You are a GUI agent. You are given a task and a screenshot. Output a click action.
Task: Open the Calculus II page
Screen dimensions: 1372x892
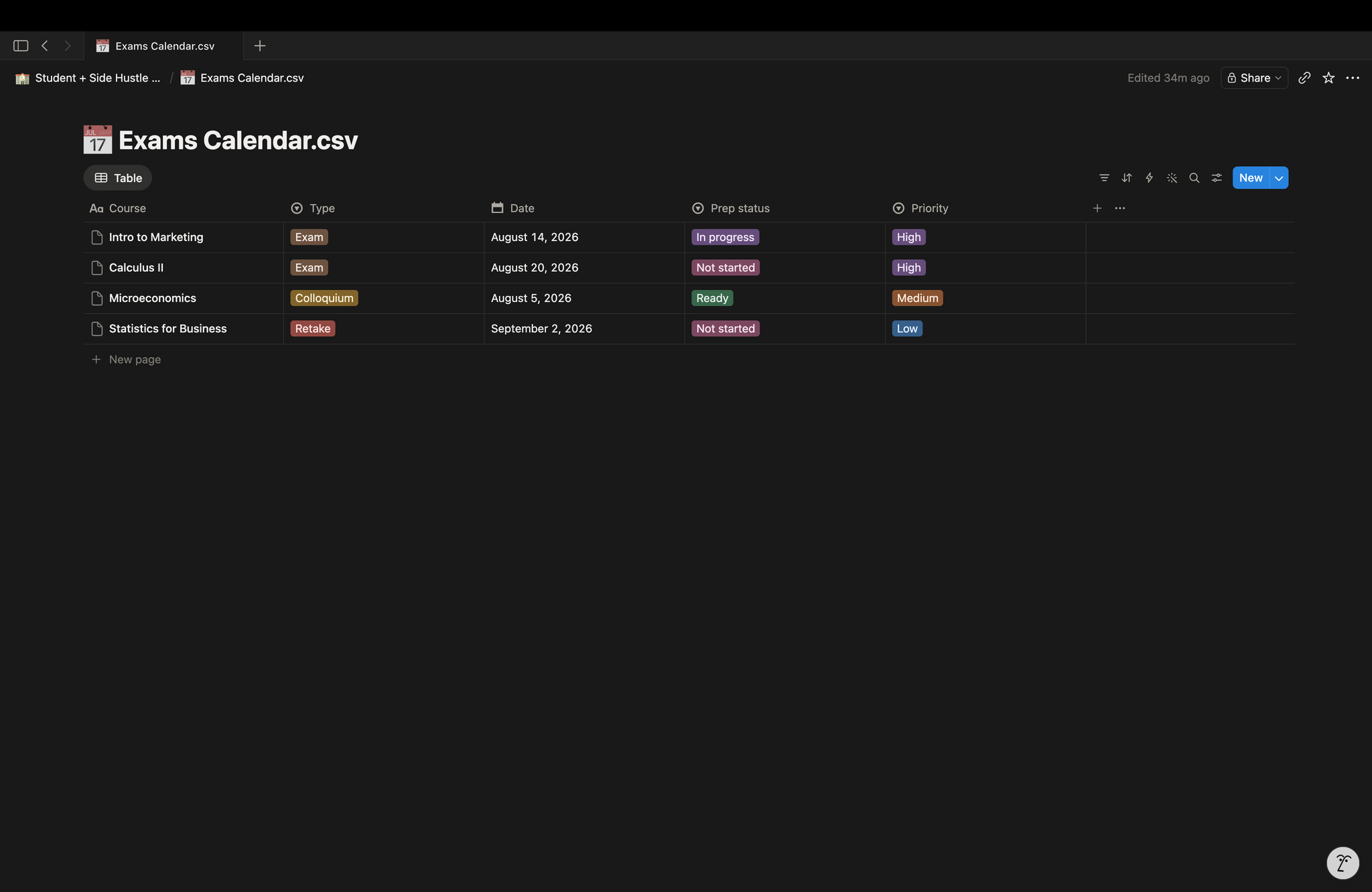click(x=136, y=268)
